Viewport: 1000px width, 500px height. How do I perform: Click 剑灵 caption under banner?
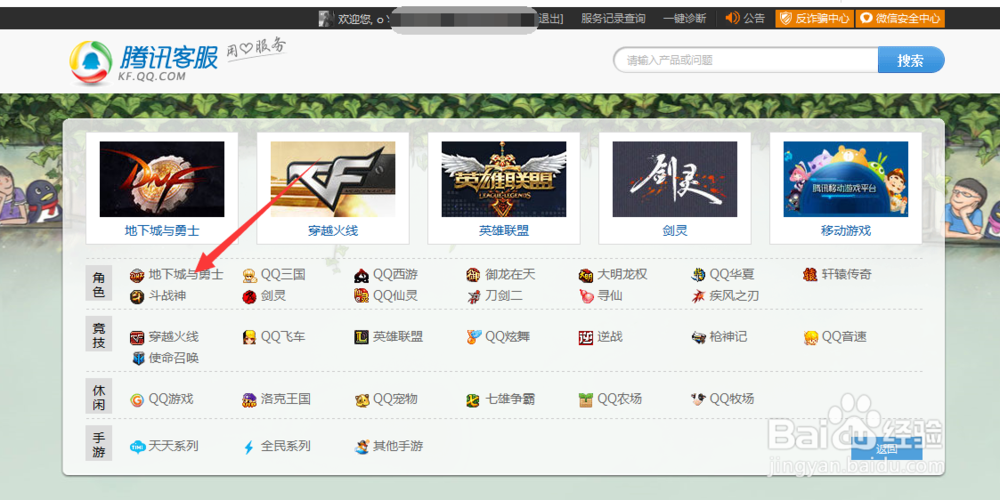point(675,231)
